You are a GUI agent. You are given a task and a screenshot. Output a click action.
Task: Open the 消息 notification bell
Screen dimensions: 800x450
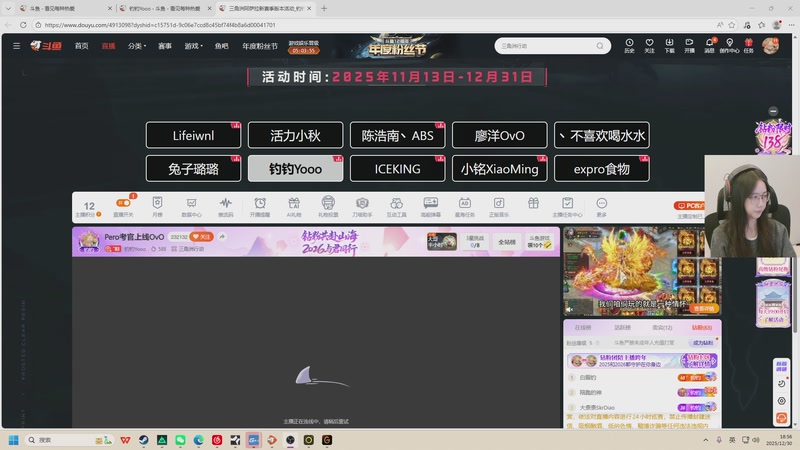pos(709,45)
